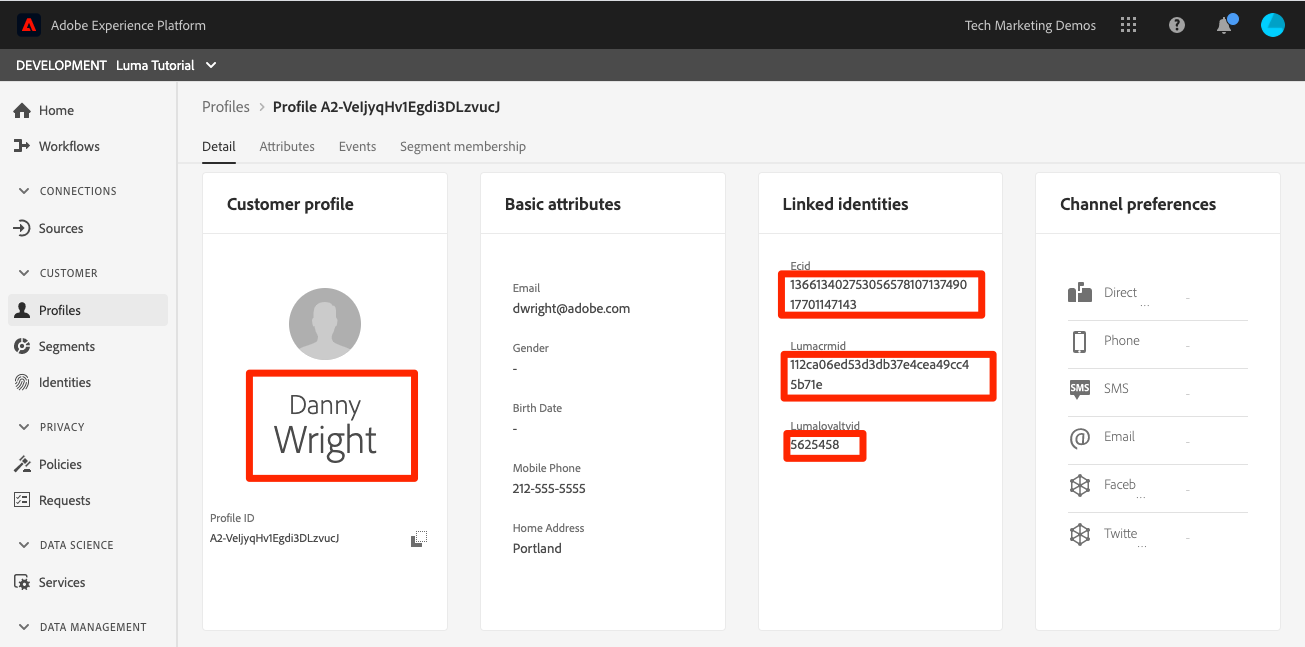
Task: Go to Home in the sidebar
Action: [56, 110]
